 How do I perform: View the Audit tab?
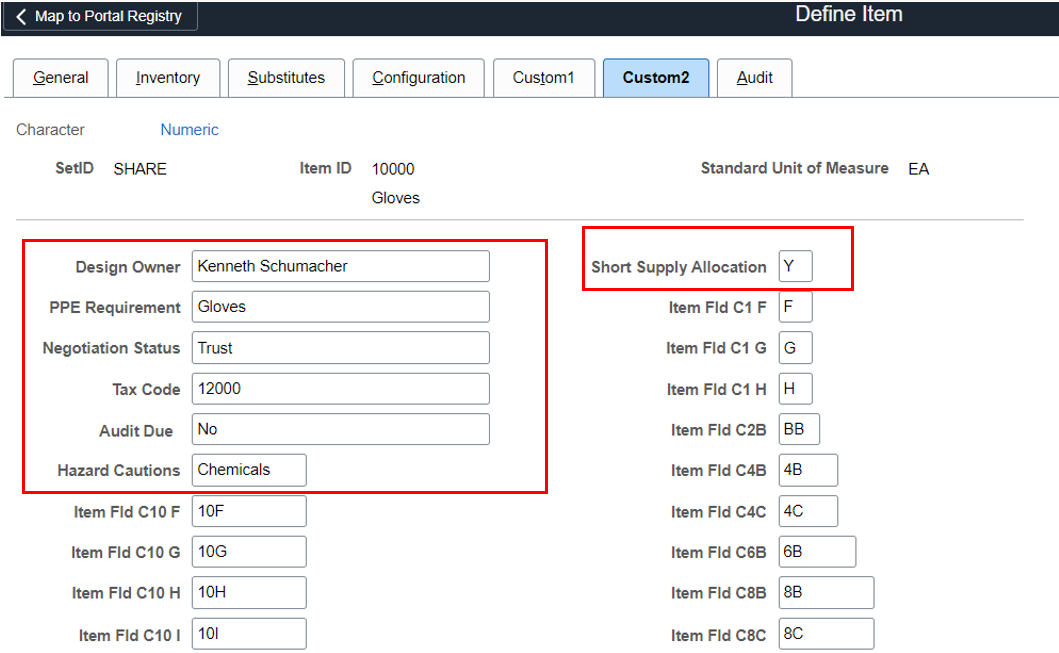(754, 78)
